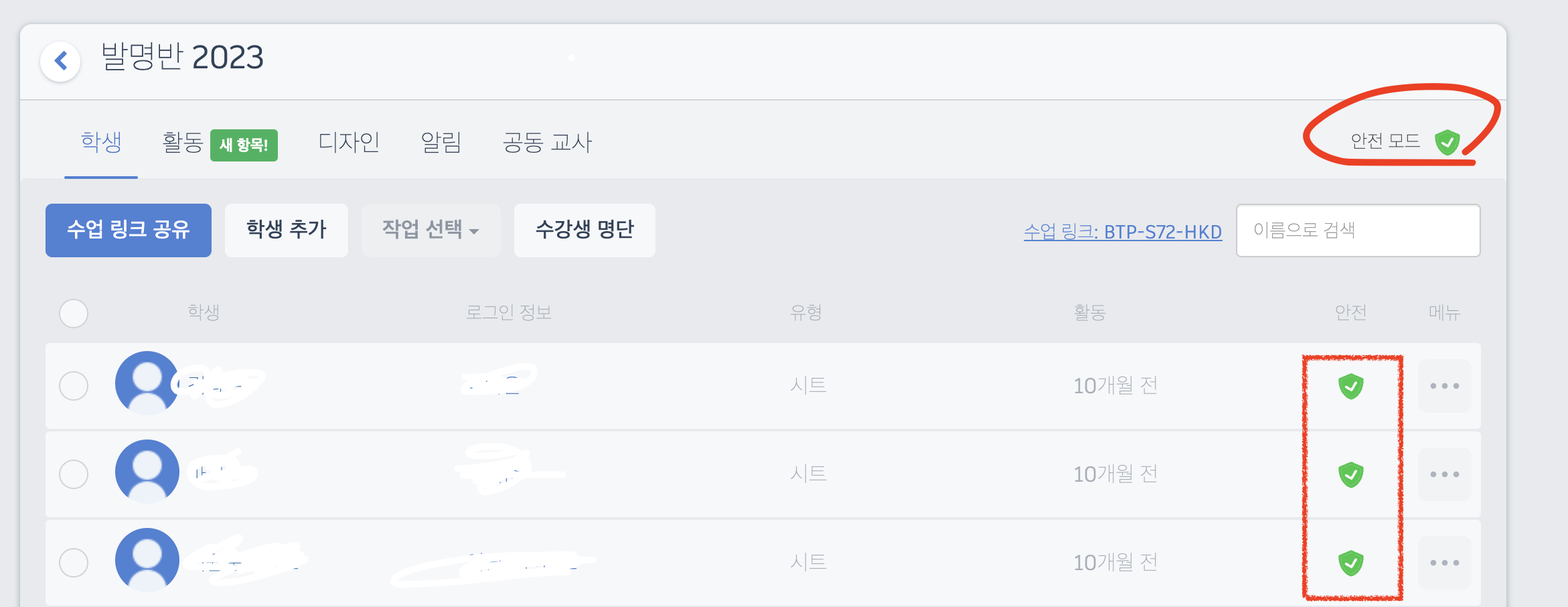Click the first student's avatar
Screen dimensions: 1568x607
pyautogui.click(x=147, y=383)
